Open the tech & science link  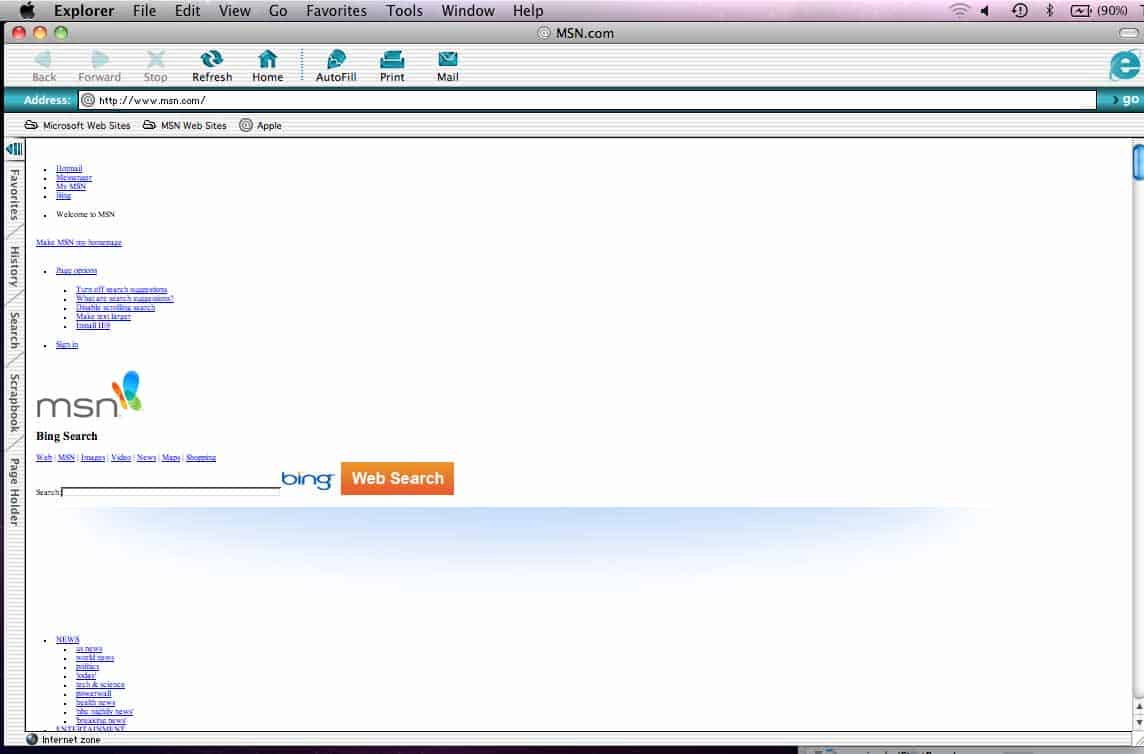tap(100, 685)
